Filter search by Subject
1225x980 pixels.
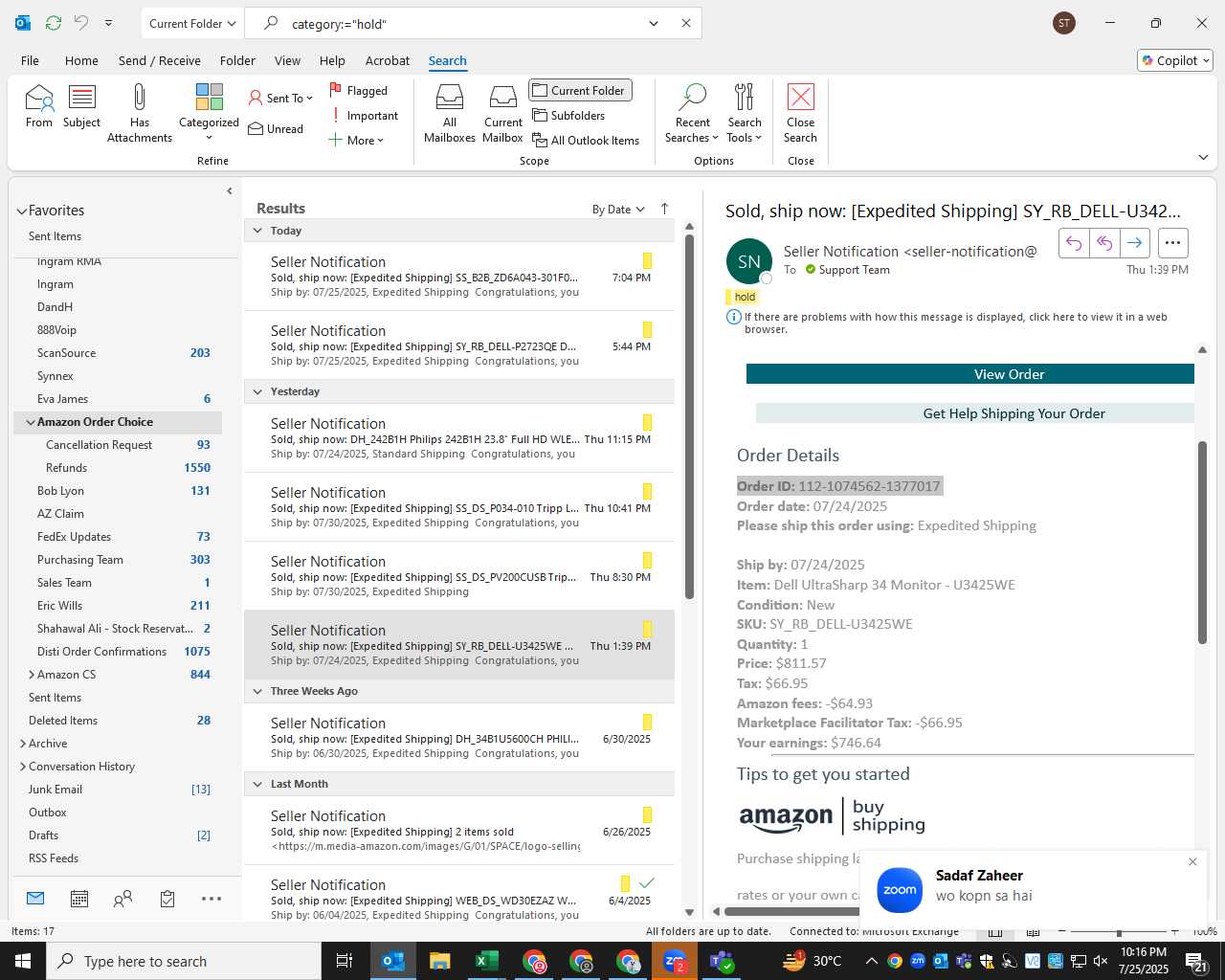(x=82, y=106)
